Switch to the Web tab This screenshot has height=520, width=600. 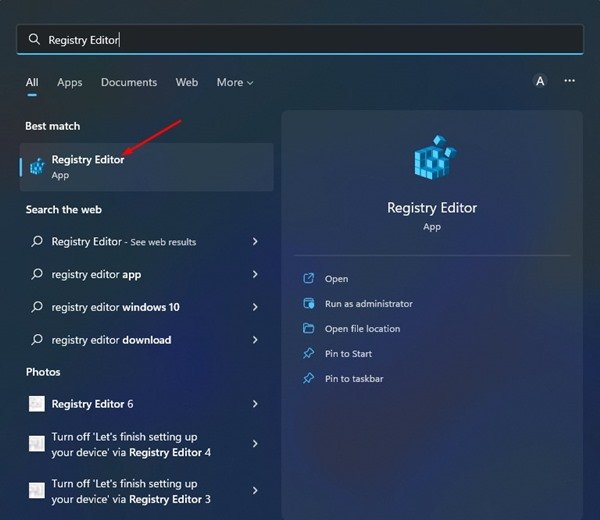coord(187,82)
